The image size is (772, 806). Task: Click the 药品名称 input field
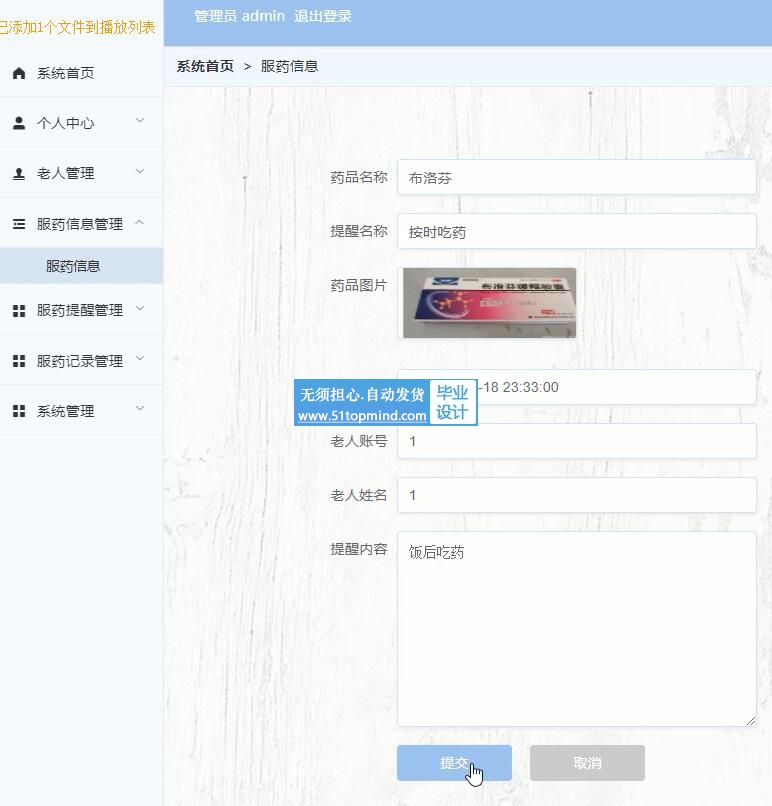pos(576,178)
